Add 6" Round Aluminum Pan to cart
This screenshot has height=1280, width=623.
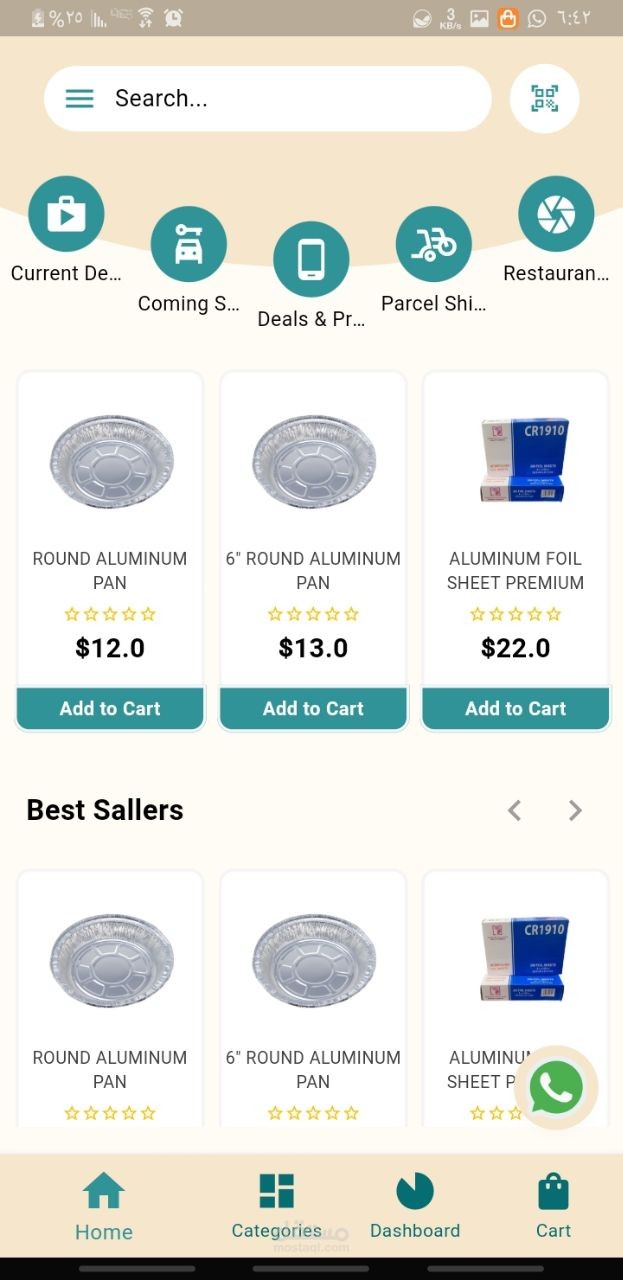(x=313, y=708)
